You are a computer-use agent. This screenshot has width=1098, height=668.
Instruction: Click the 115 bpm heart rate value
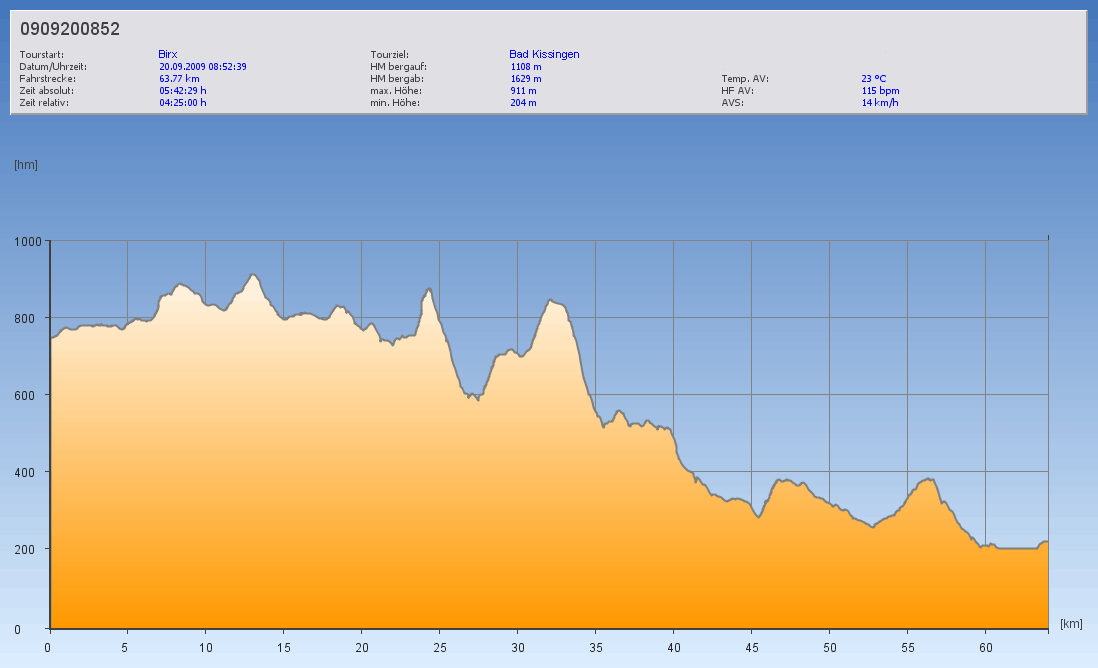coord(880,90)
